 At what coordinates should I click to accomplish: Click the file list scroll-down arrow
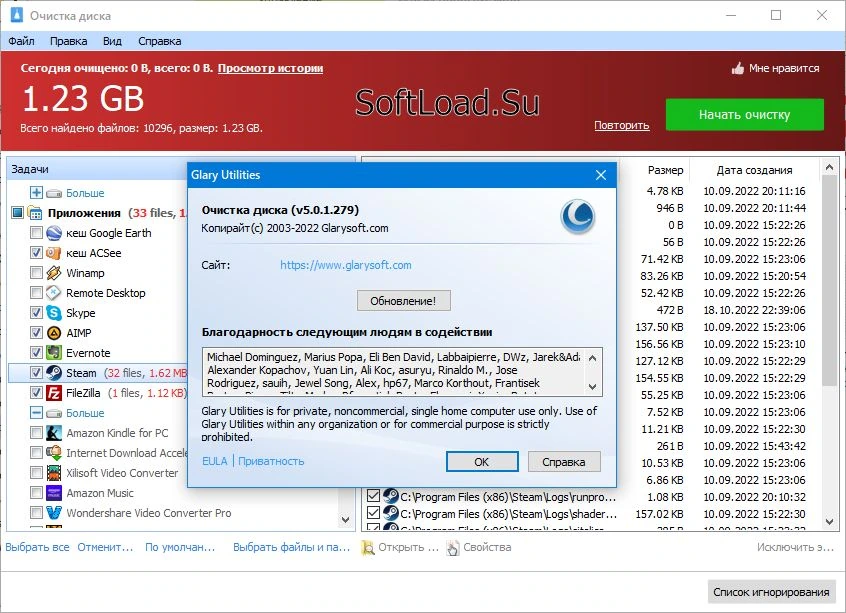click(x=830, y=521)
